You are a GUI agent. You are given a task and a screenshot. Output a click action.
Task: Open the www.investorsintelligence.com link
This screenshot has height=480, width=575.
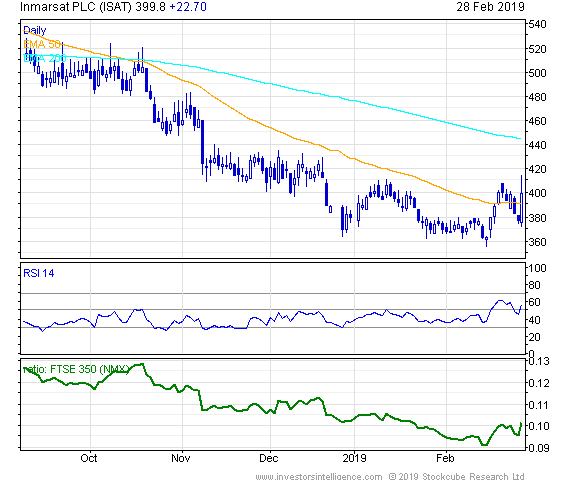pyautogui.click(x=319, y=476)
